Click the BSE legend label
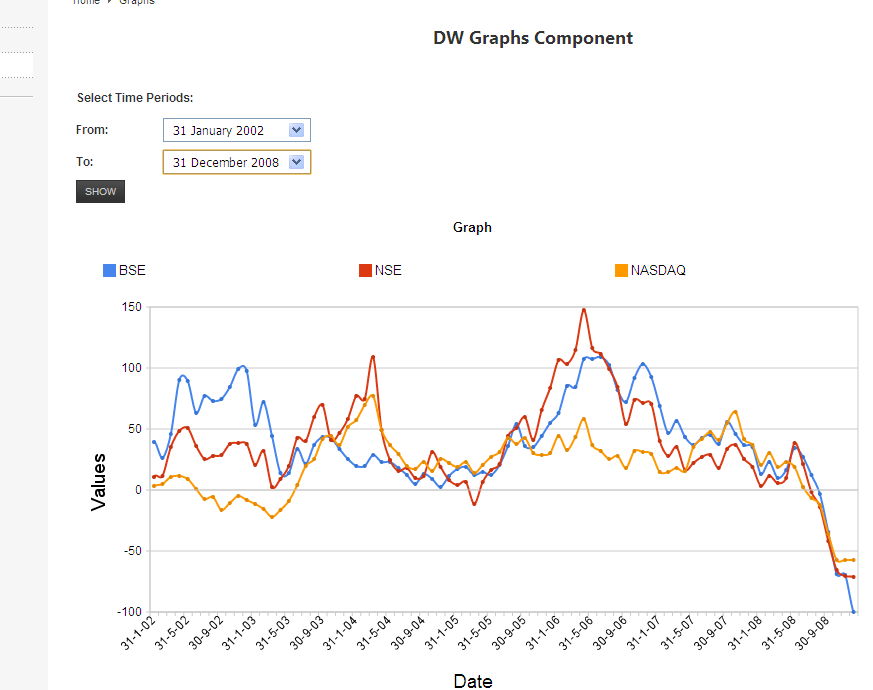Image resolution: width=873 pixels, height=690 pixels. (x=132, y=271)
